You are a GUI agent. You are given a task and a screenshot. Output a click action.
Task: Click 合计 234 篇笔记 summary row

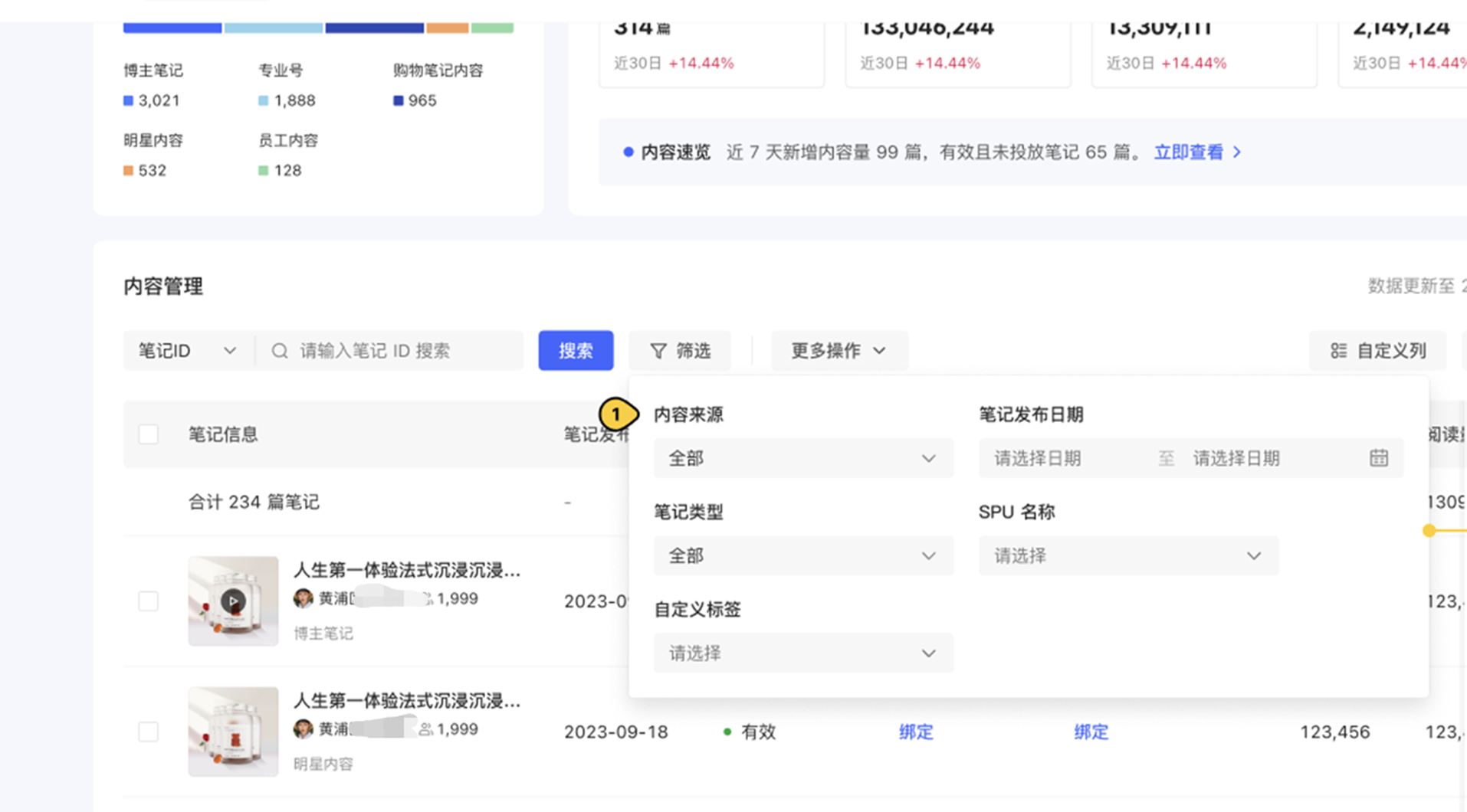tap(254, 502)
